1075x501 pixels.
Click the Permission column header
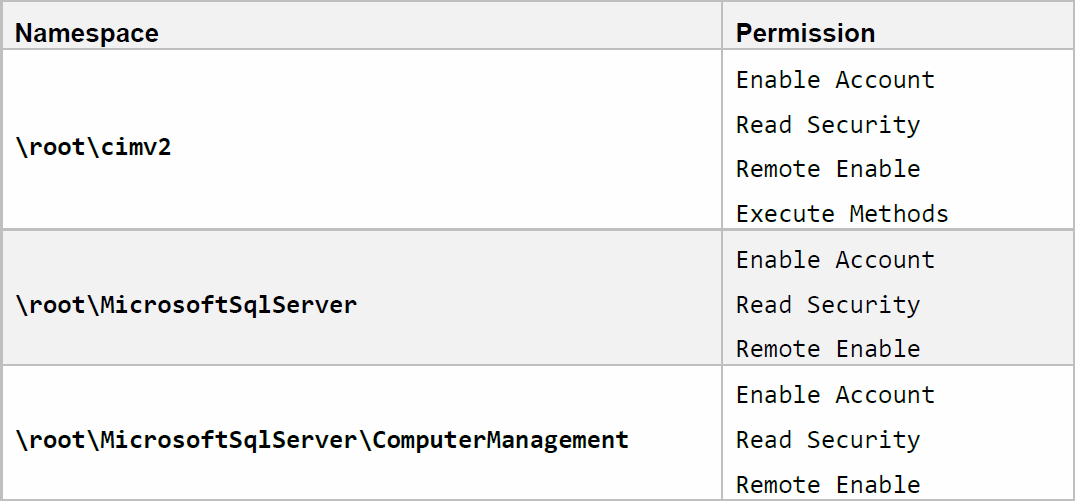point(805,33)
